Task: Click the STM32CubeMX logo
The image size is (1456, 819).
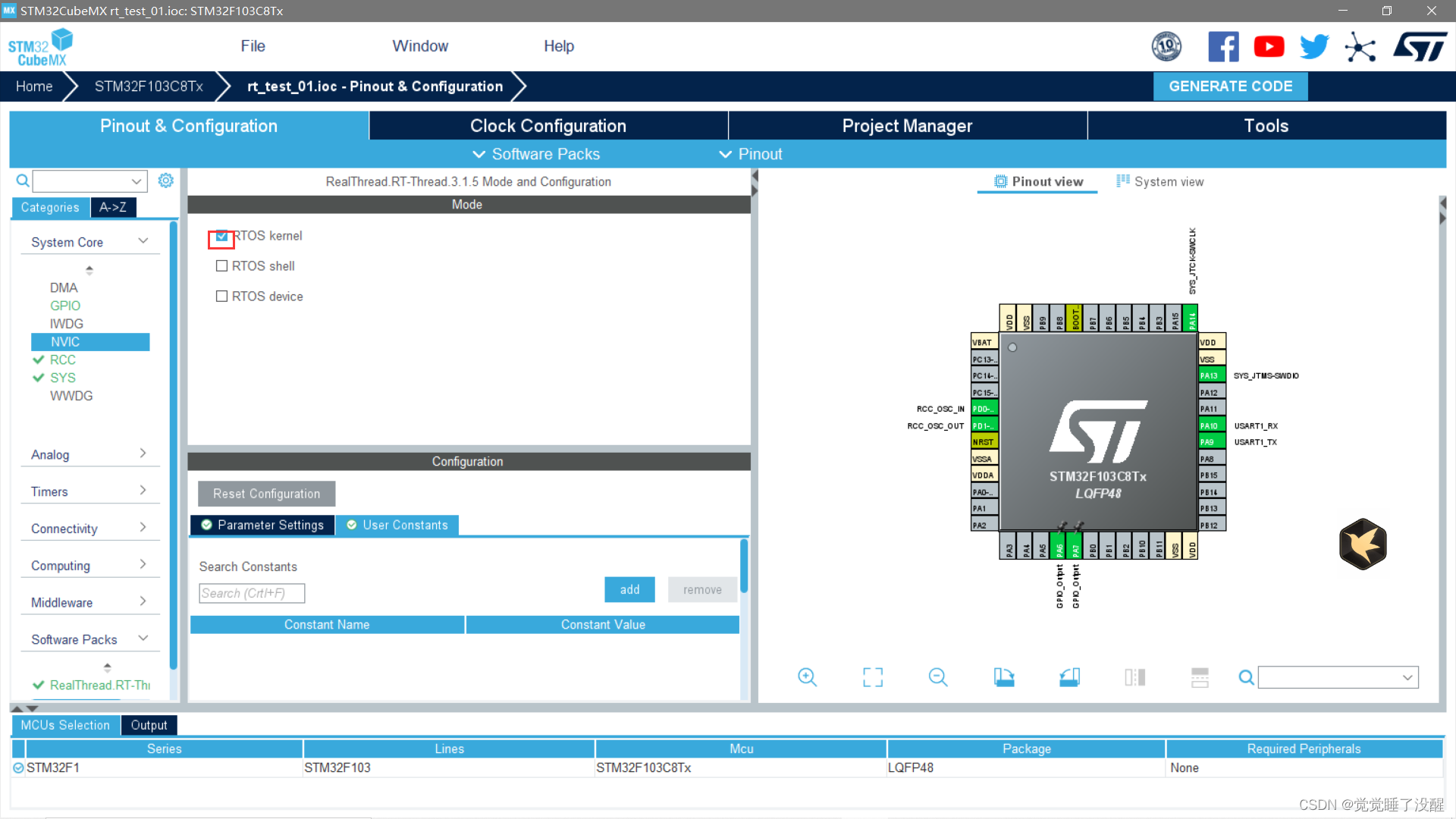Action: click(41, 47)
